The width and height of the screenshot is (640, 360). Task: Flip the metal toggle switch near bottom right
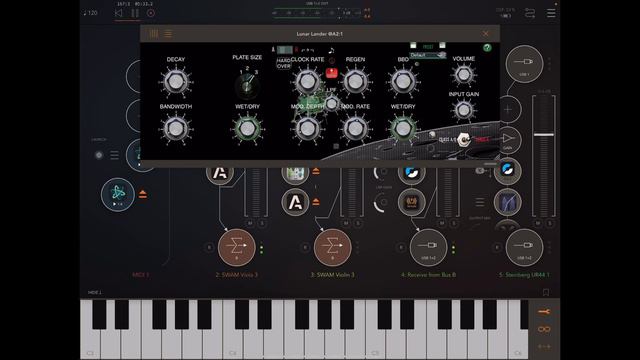[463, 140]
